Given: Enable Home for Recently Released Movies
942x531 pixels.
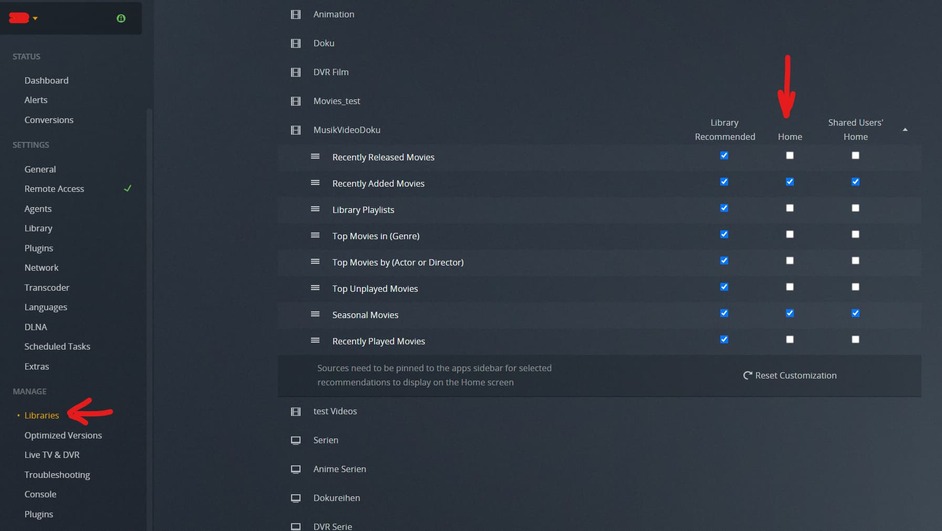Looking at the screenshot, I should click(x=789, y=156).
